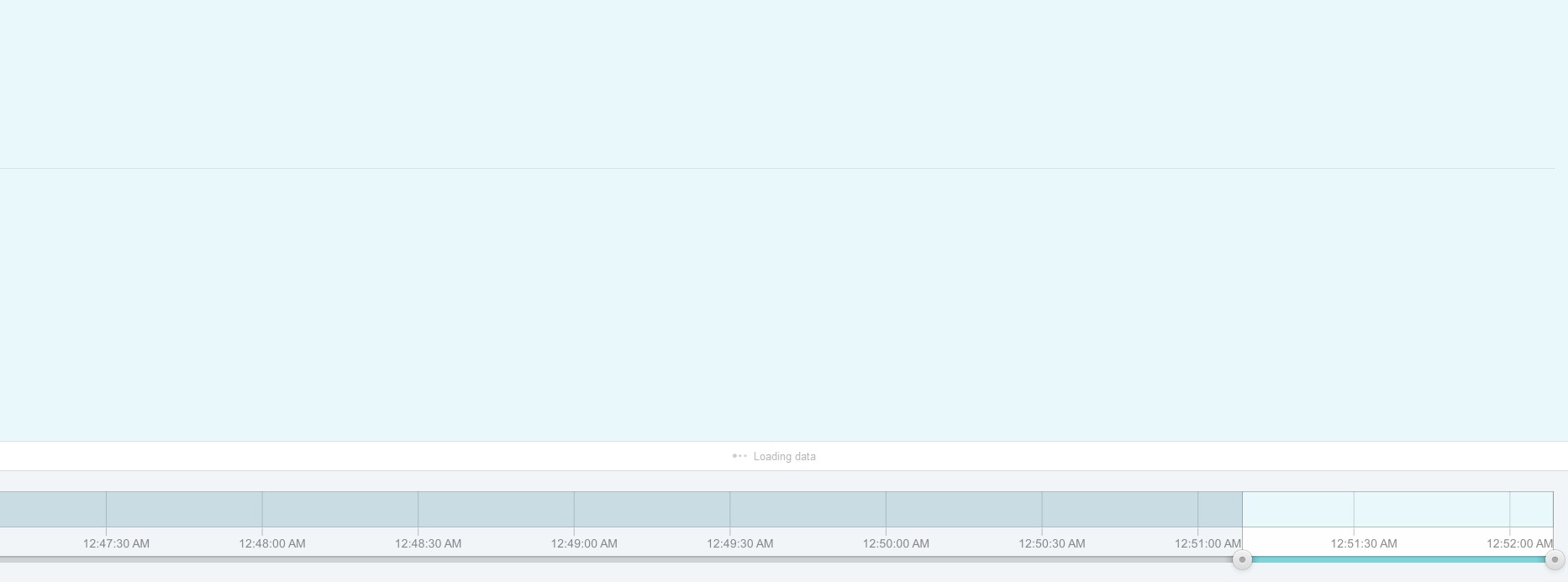
Task: Select the 12:52:00 AM time label
Action: click(1519, 543)
